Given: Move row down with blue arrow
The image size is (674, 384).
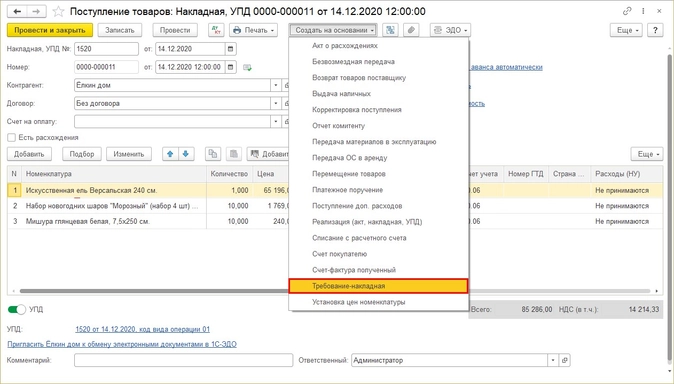Looking at the screenshot, I should 186,154.
